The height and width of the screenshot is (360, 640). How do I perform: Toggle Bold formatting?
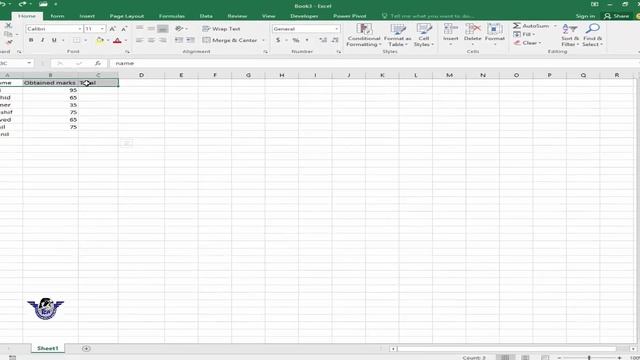[31, 40]
